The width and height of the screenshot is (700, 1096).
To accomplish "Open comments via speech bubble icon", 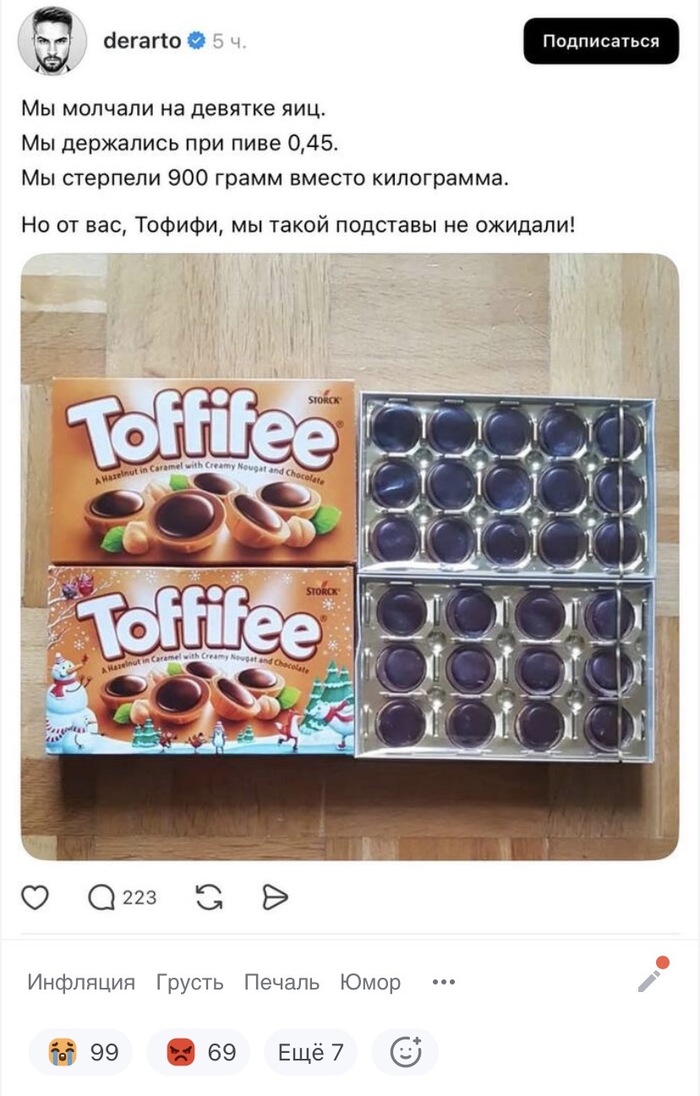I will click(x=101, y=897).
